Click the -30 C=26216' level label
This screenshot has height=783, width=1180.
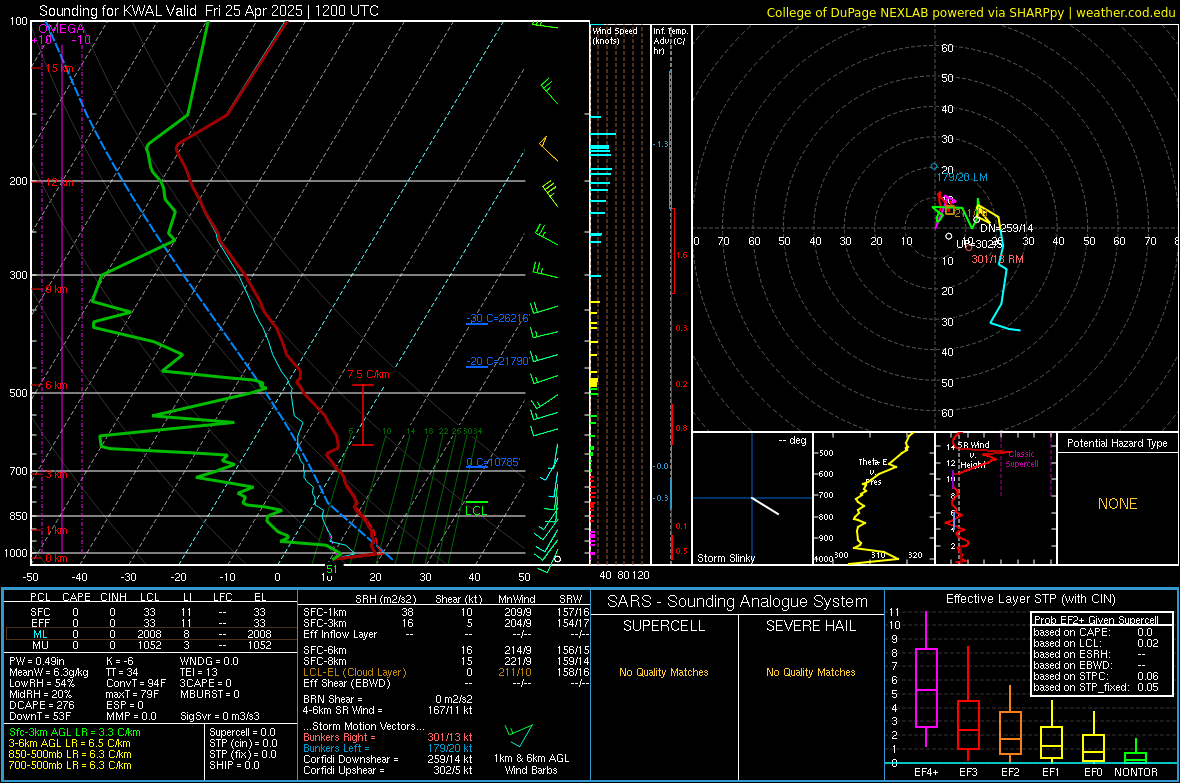coord(497,318)
